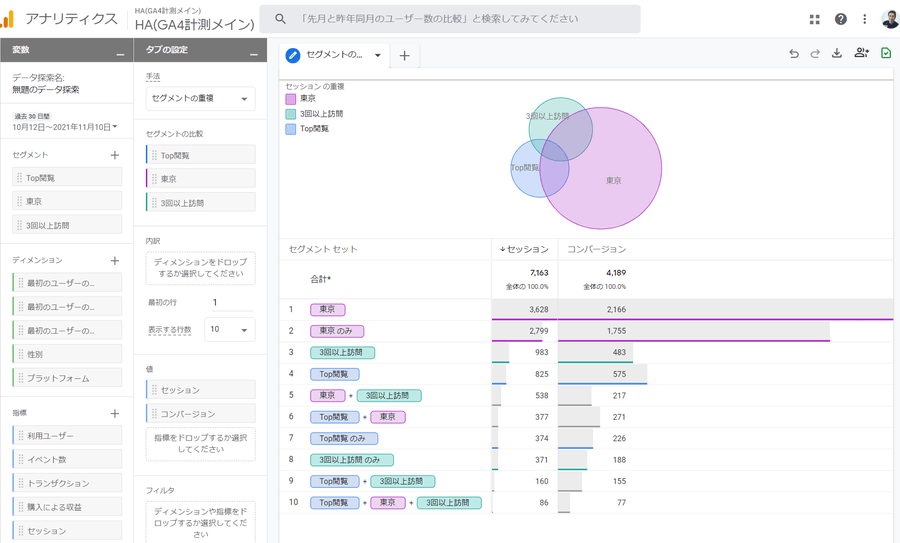Open the 表示する行数 dropdown showing 10
Viewport: 900px width, 543px height.
point(230,329)
